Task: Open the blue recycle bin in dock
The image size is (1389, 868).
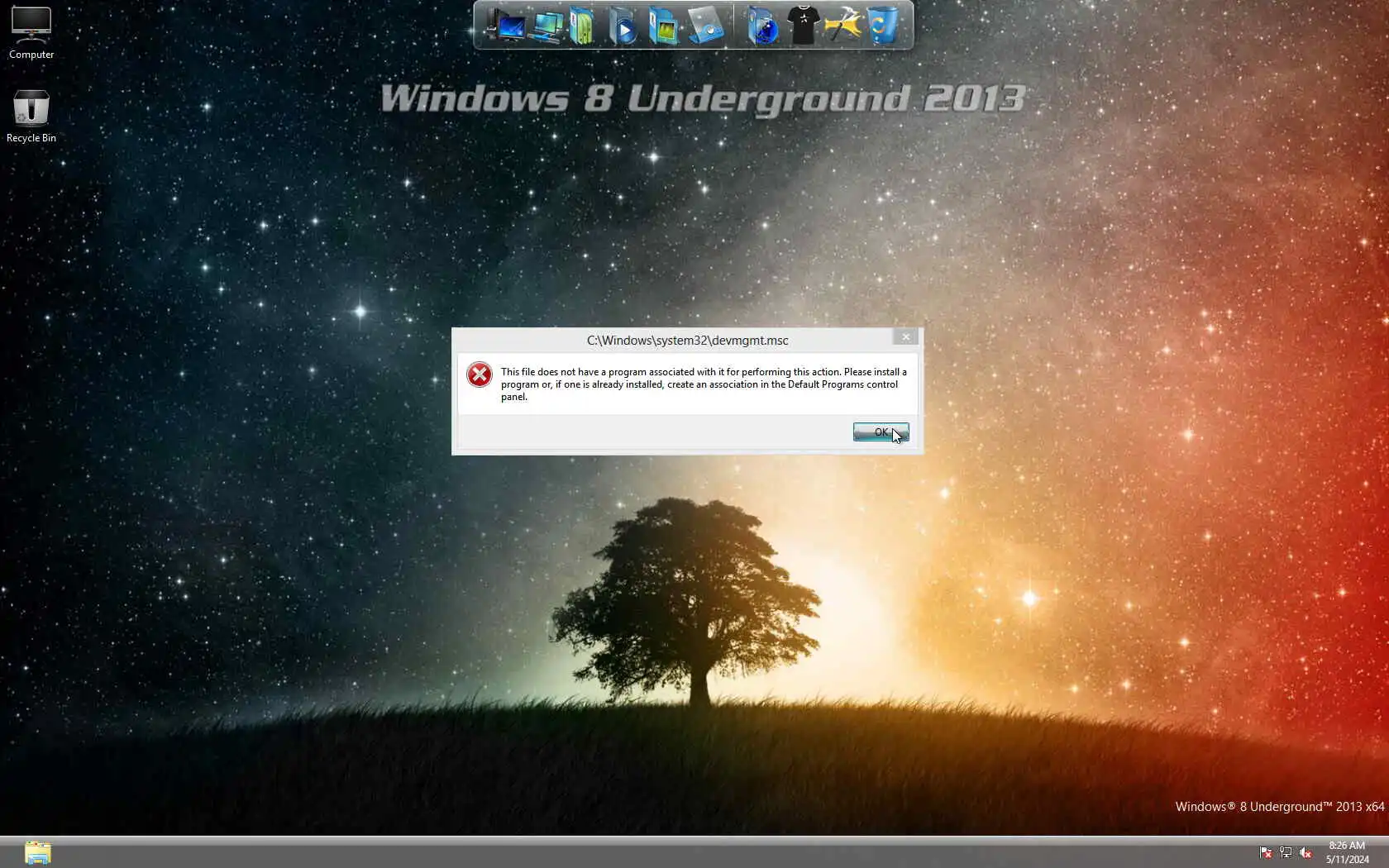Action: [x=882, y=26]
